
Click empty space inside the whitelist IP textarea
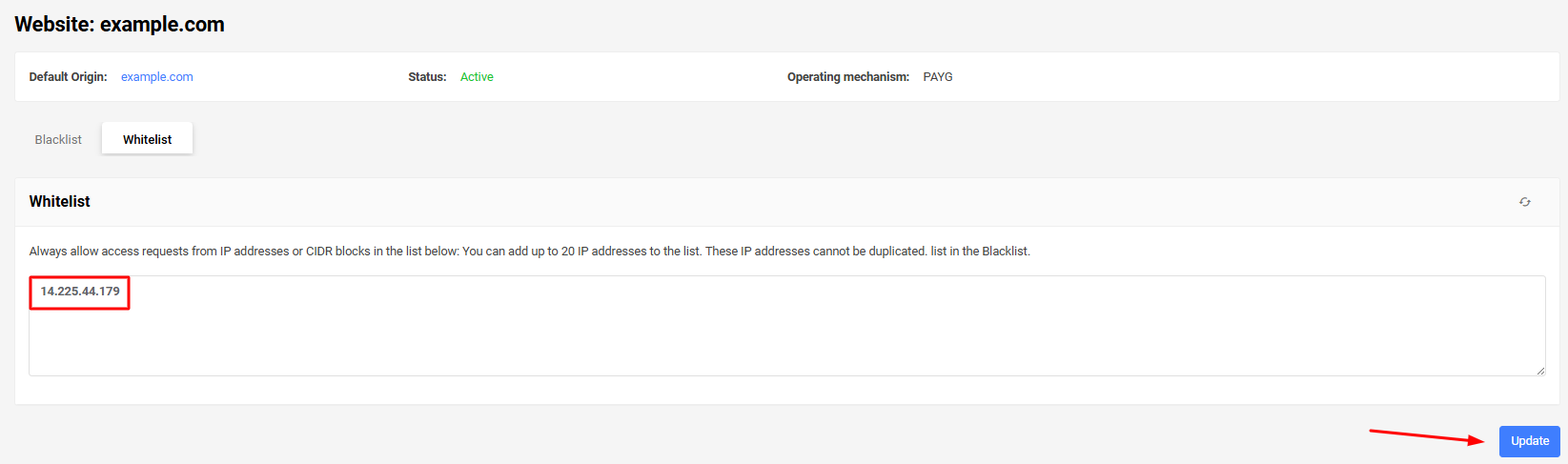[x=787, y=333]
